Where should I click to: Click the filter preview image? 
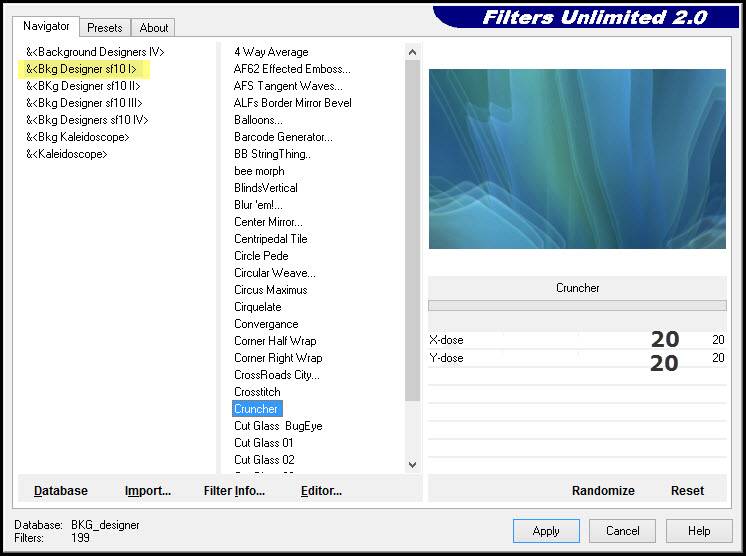[x=577, y=159]
